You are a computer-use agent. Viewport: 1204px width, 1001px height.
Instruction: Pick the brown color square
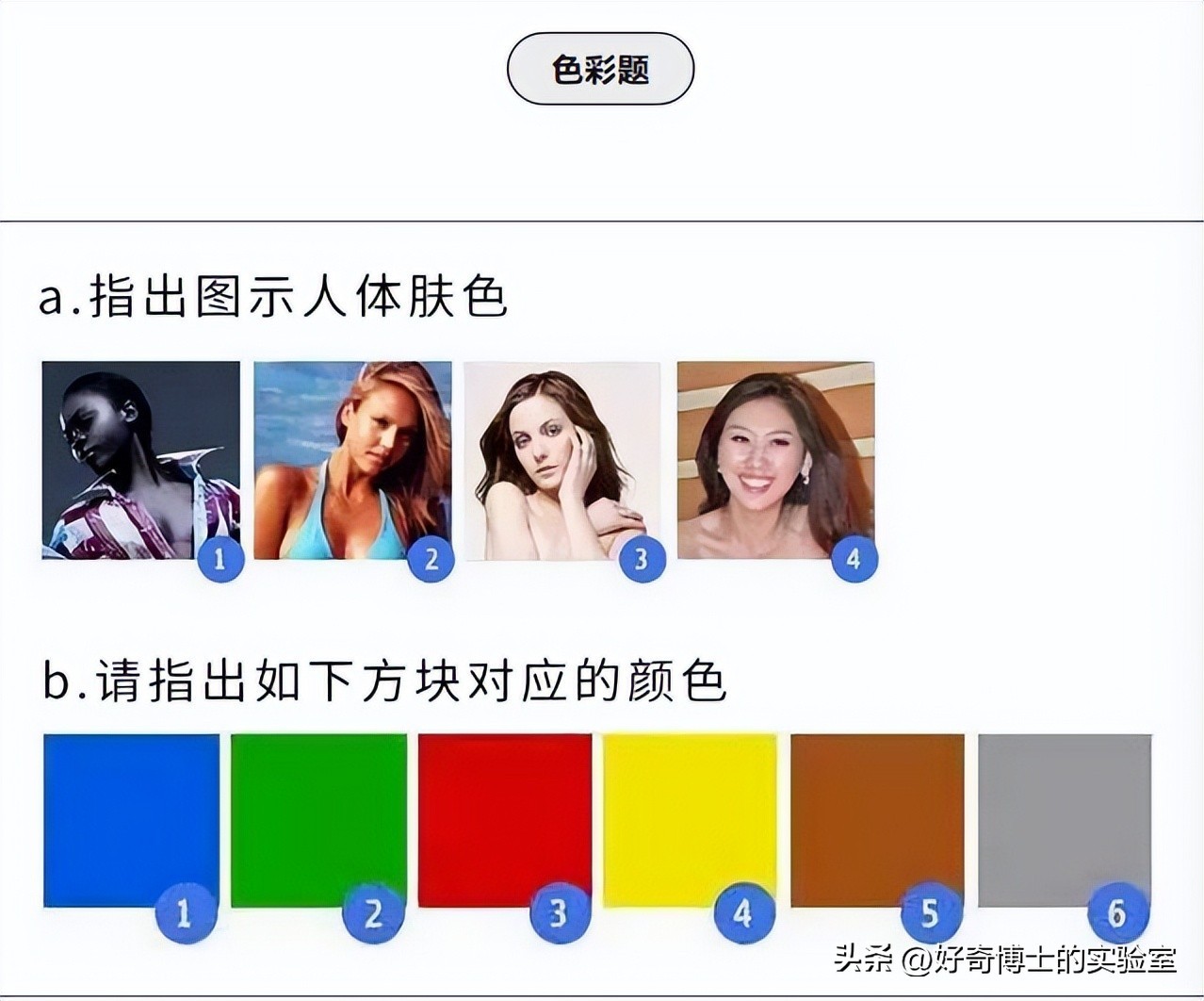point(877,820)
